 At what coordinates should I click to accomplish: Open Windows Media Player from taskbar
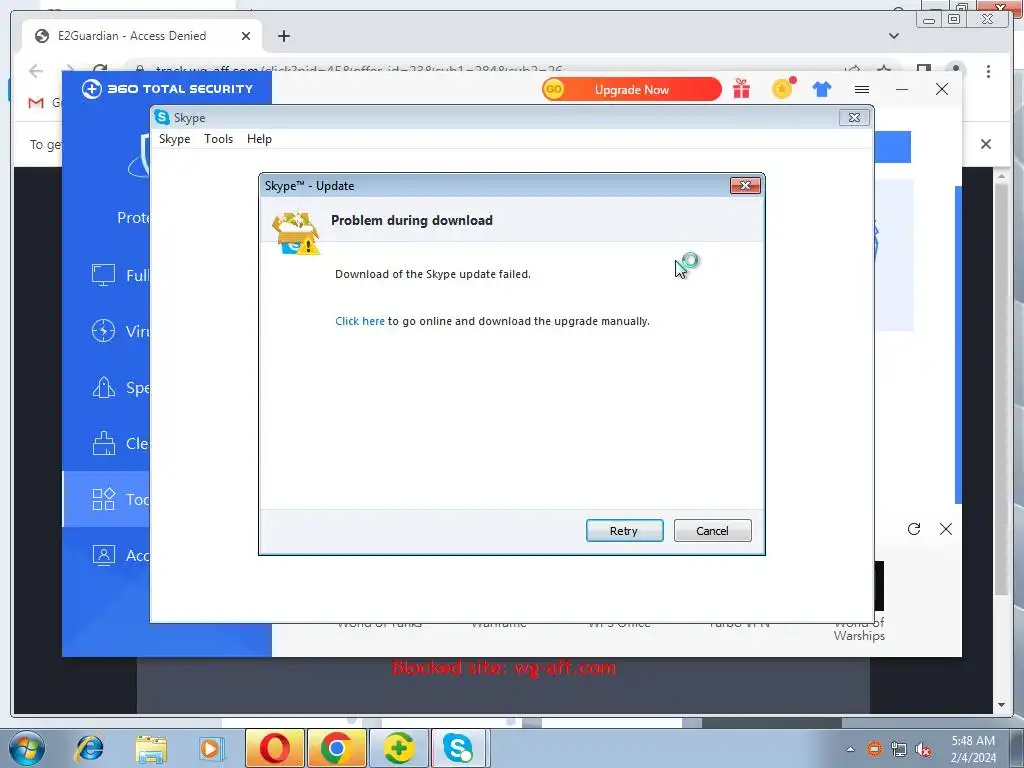point(212,748)
